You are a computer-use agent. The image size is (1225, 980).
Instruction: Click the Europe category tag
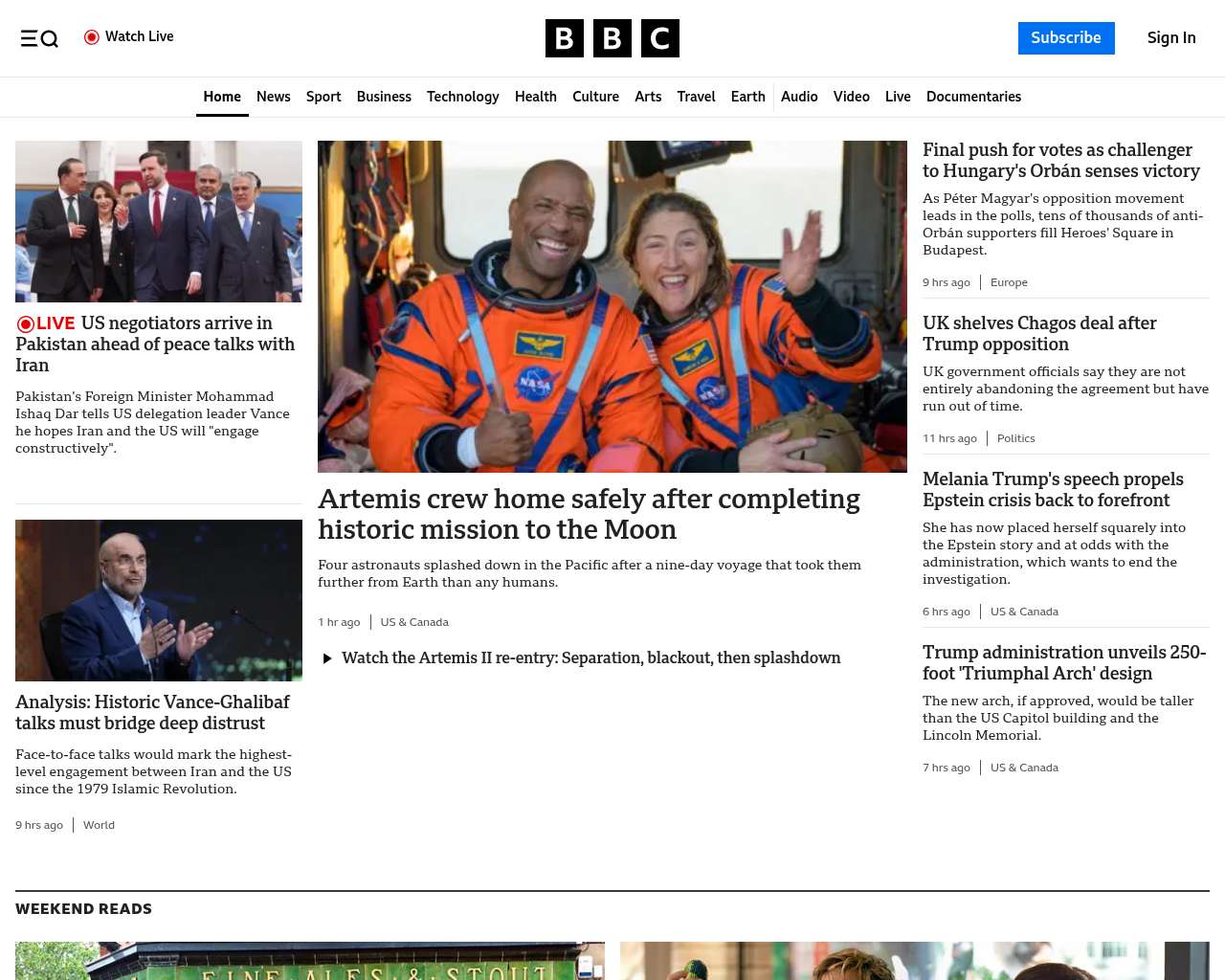(1009, 282)
